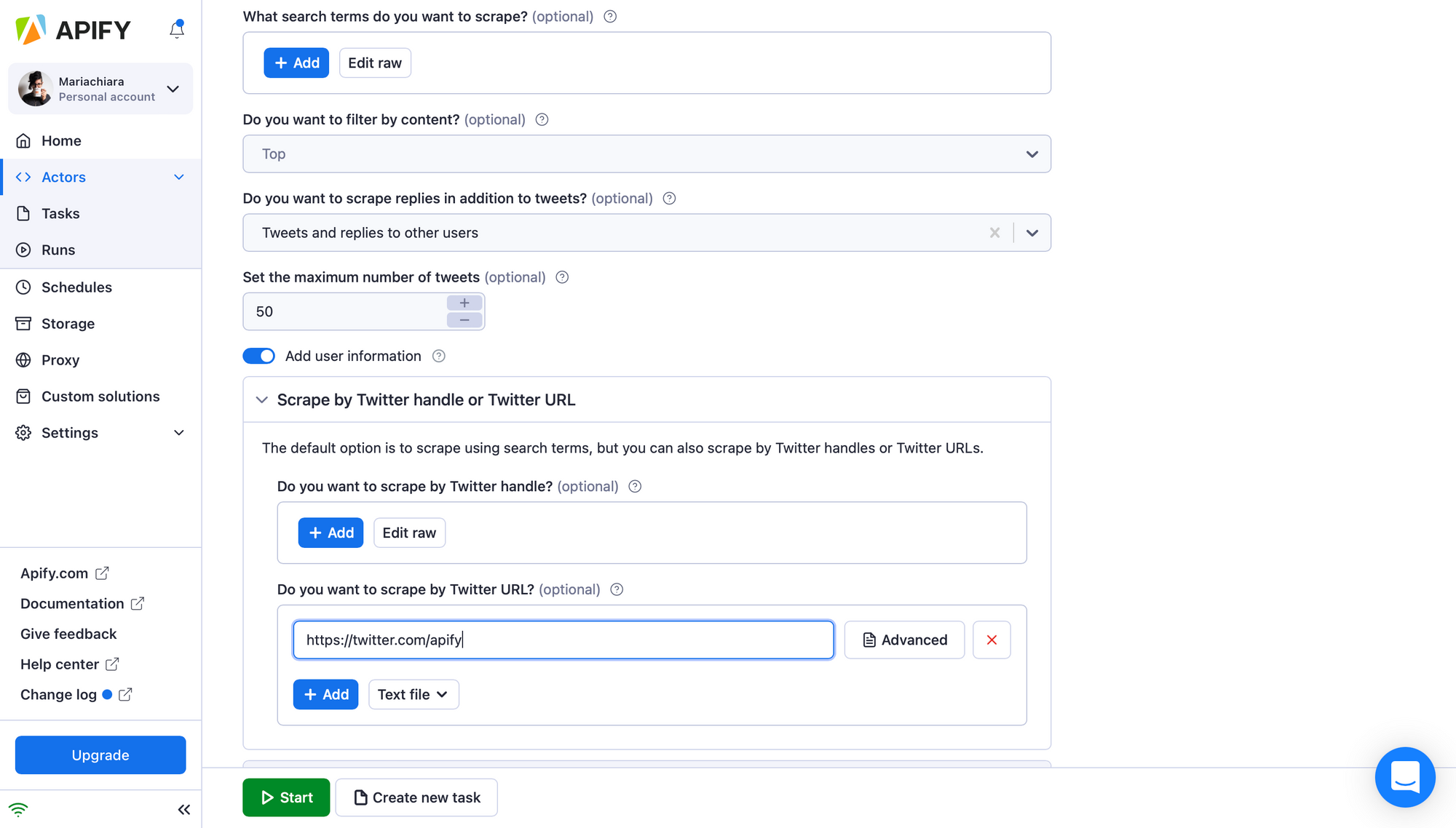Viewport: 1456px width, 828px height.
Task: Decrease maximum tweets with minus stepper
Action: coord(464,320)
